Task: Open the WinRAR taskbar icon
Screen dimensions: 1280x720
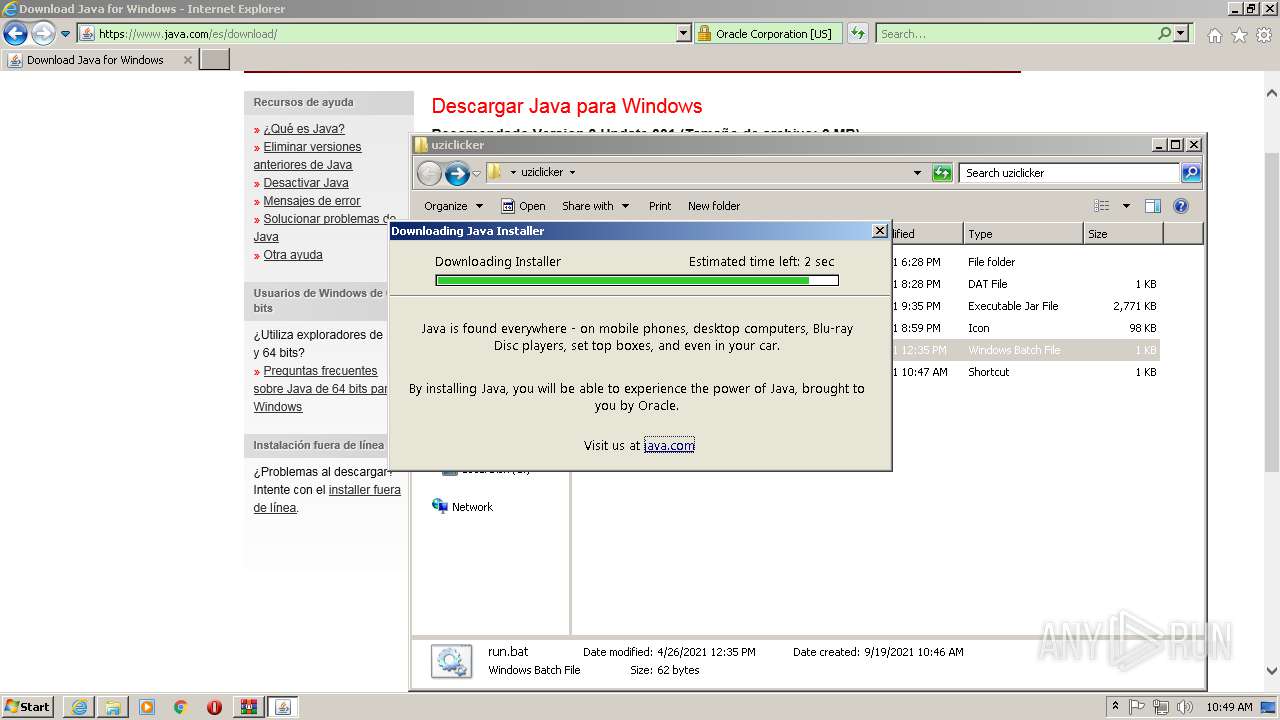Action: [x=248, y=707]
